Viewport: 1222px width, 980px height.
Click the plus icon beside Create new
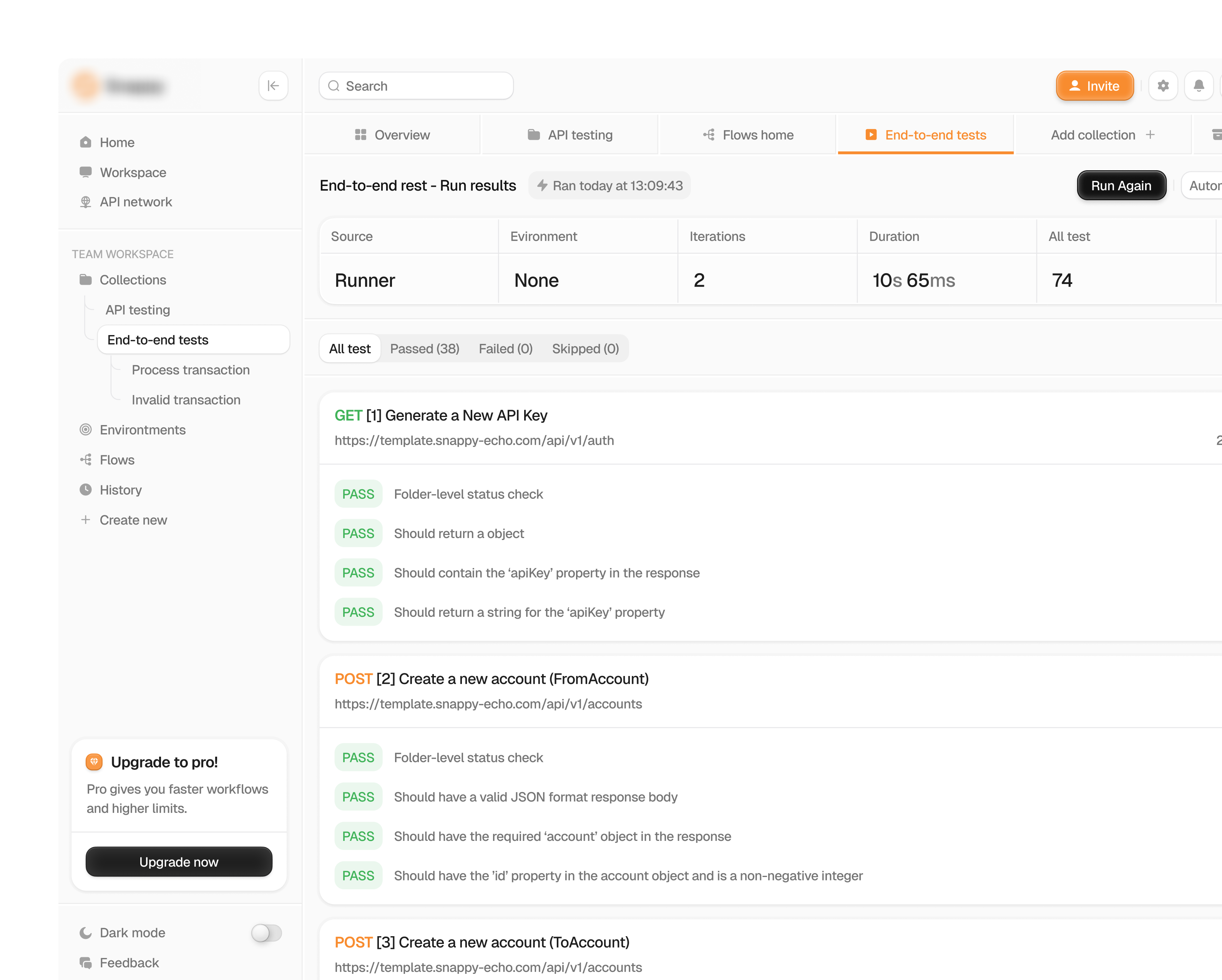86,520
